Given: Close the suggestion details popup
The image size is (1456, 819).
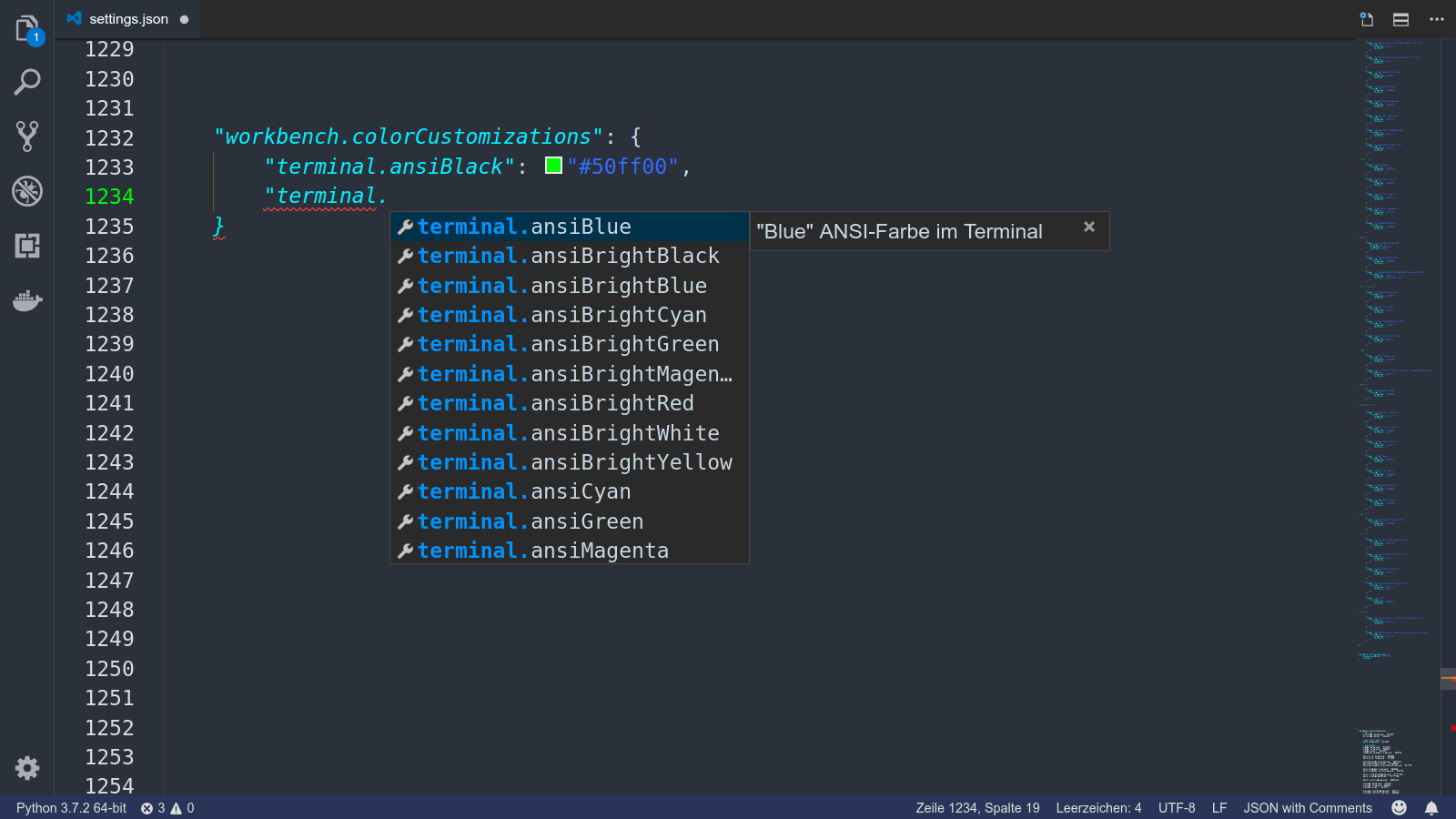Looking at the screenshot, I should click(1089, 227).
